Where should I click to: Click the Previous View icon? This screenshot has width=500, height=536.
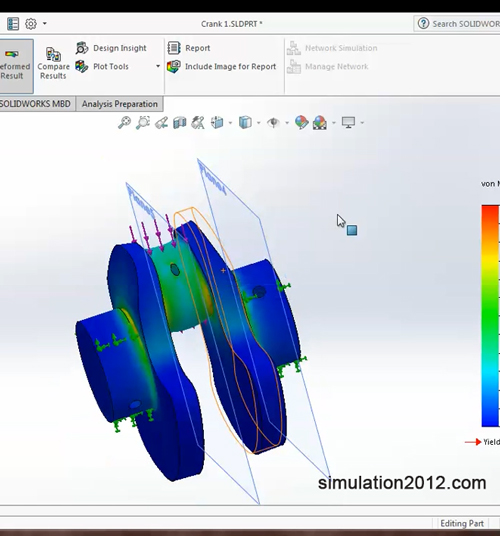161,123
